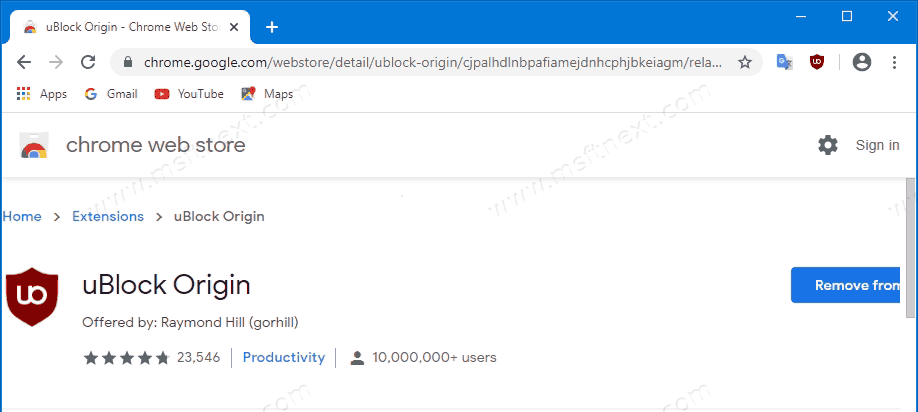Click the uBlock Origin extension title

click(x=166, y=285)
